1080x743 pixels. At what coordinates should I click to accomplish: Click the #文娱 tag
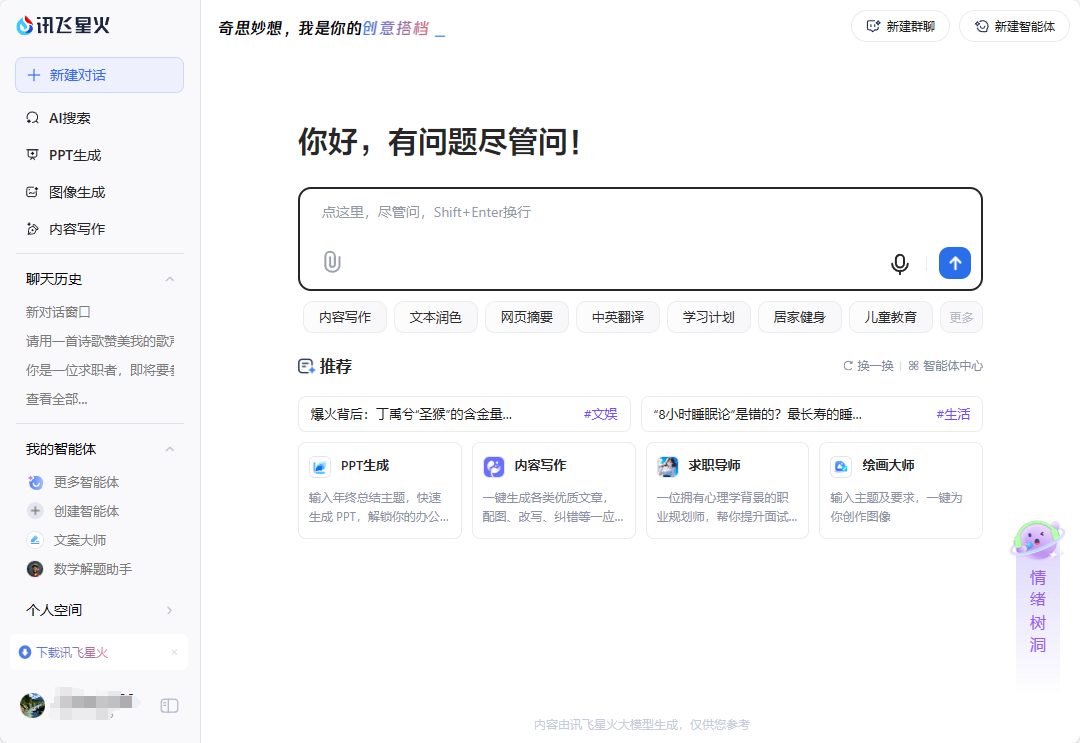tap(601, 415)
